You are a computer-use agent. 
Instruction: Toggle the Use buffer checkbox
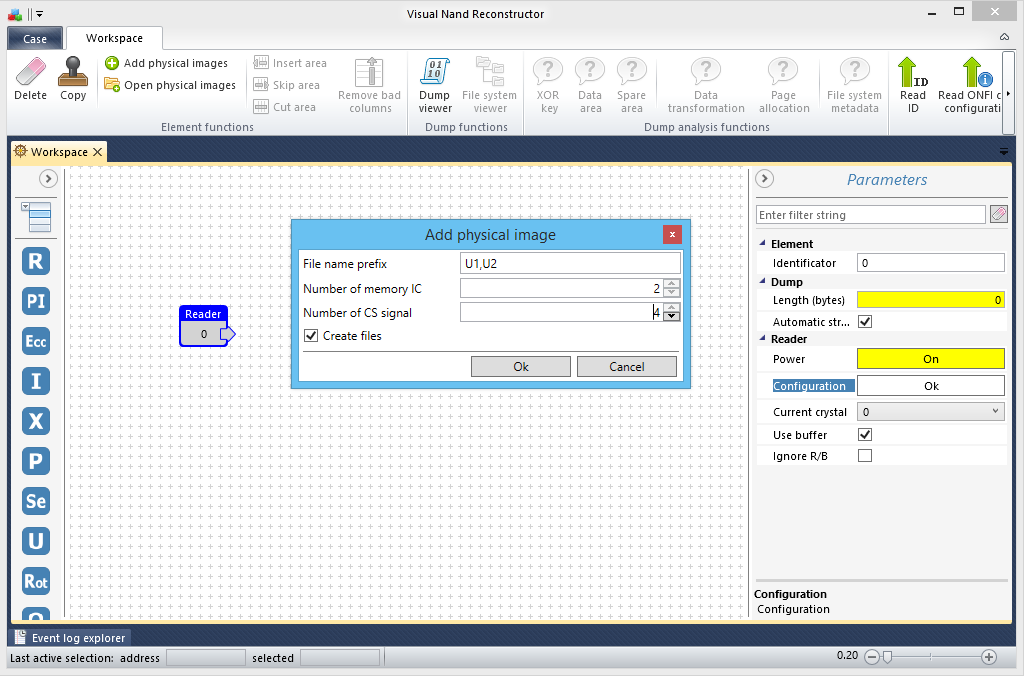pyautogui.click(x=865, y=435)
